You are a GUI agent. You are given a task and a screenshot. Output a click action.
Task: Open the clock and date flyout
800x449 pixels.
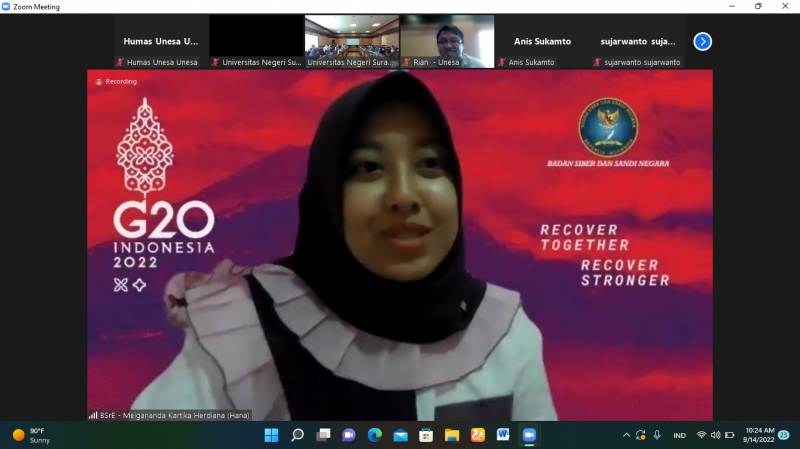[x=760, y=435]
